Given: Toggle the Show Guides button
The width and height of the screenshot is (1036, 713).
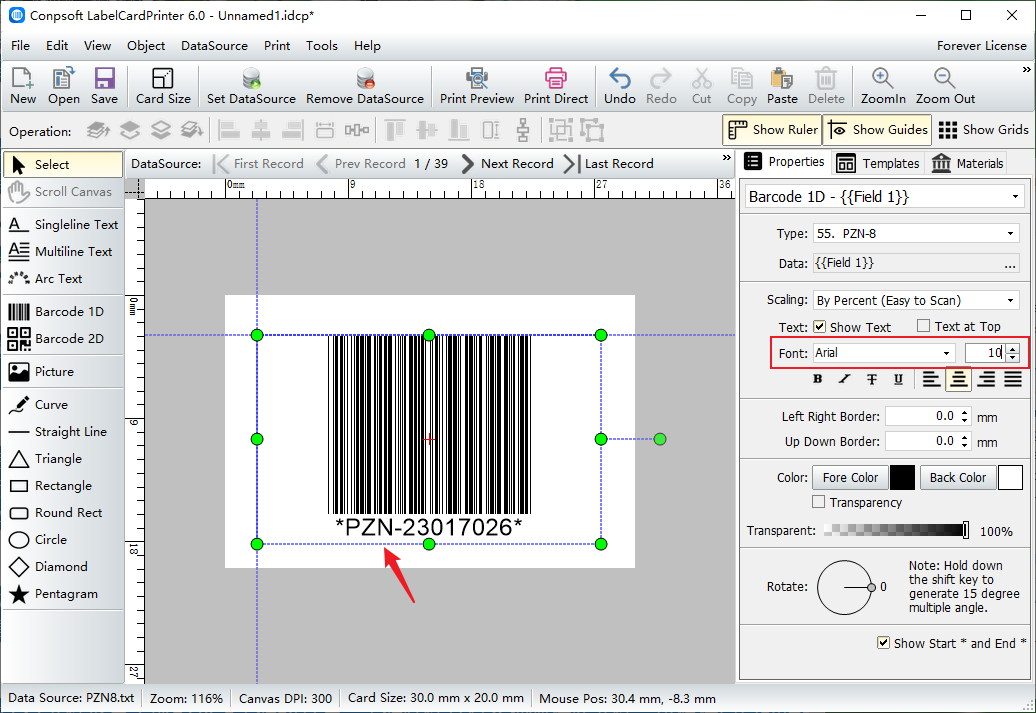Looking at the screenshot, I should pyautogui.click(x=877, y=130).
